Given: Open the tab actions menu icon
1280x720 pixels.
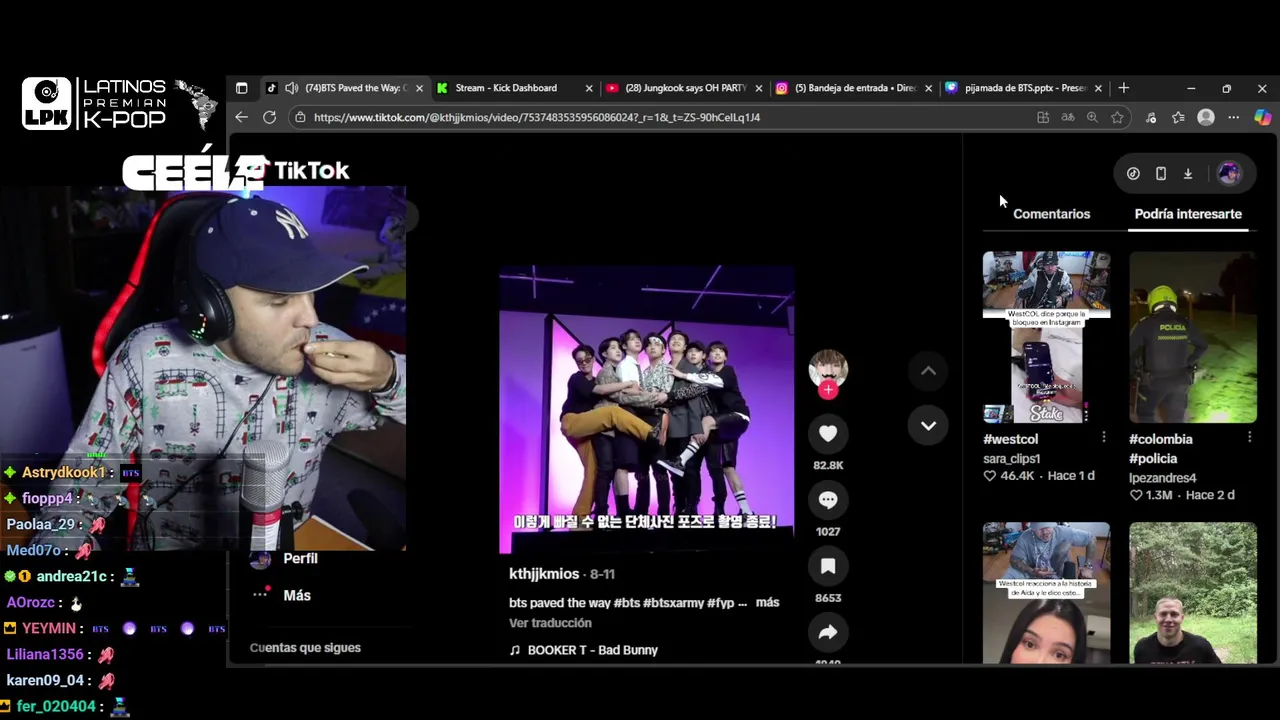Looking at the screenshot, I should 241,88.
